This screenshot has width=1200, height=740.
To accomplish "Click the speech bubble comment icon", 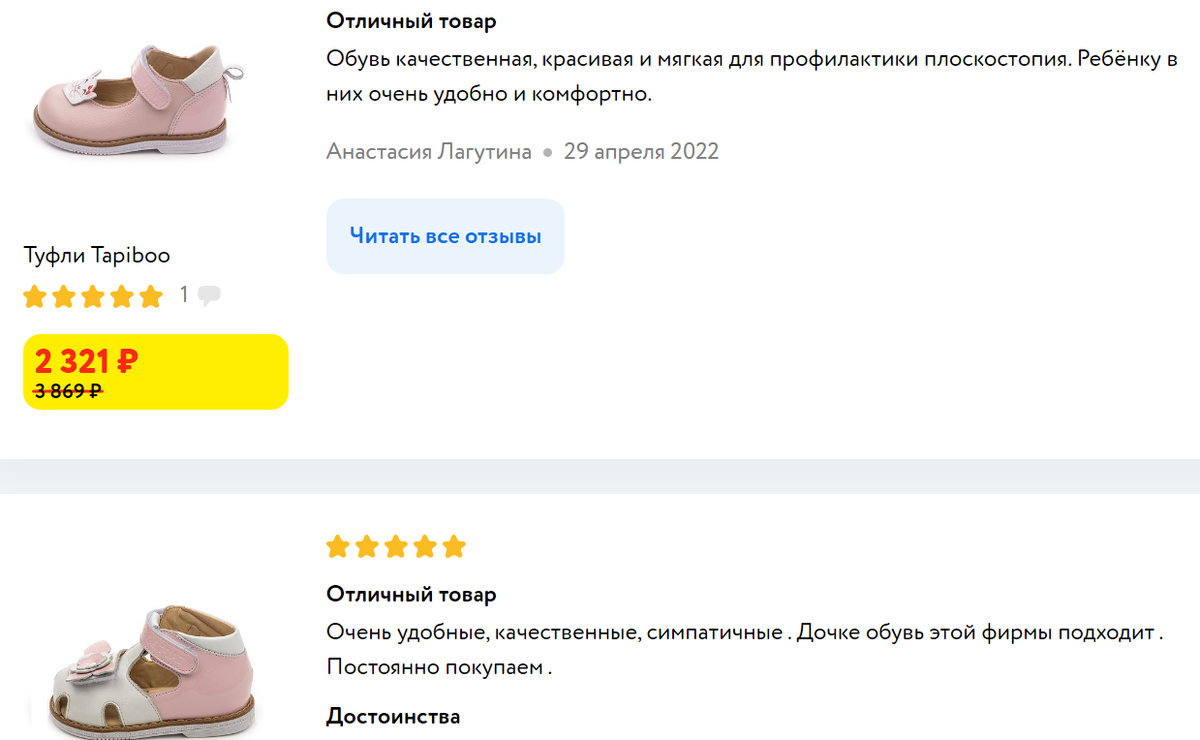I will point(209,296).
